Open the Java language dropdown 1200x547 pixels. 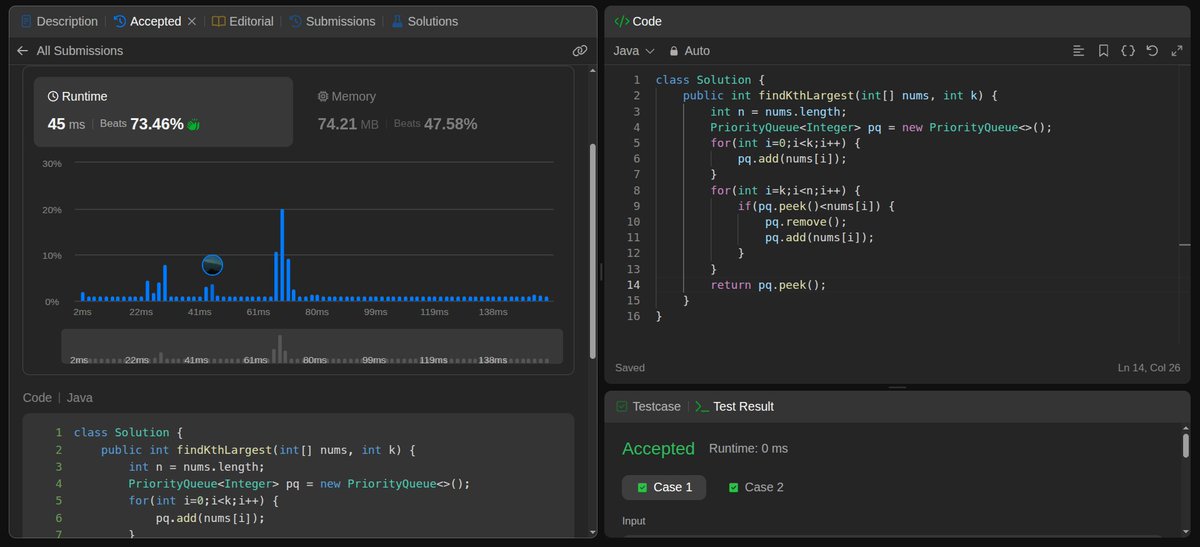(634, 50)
